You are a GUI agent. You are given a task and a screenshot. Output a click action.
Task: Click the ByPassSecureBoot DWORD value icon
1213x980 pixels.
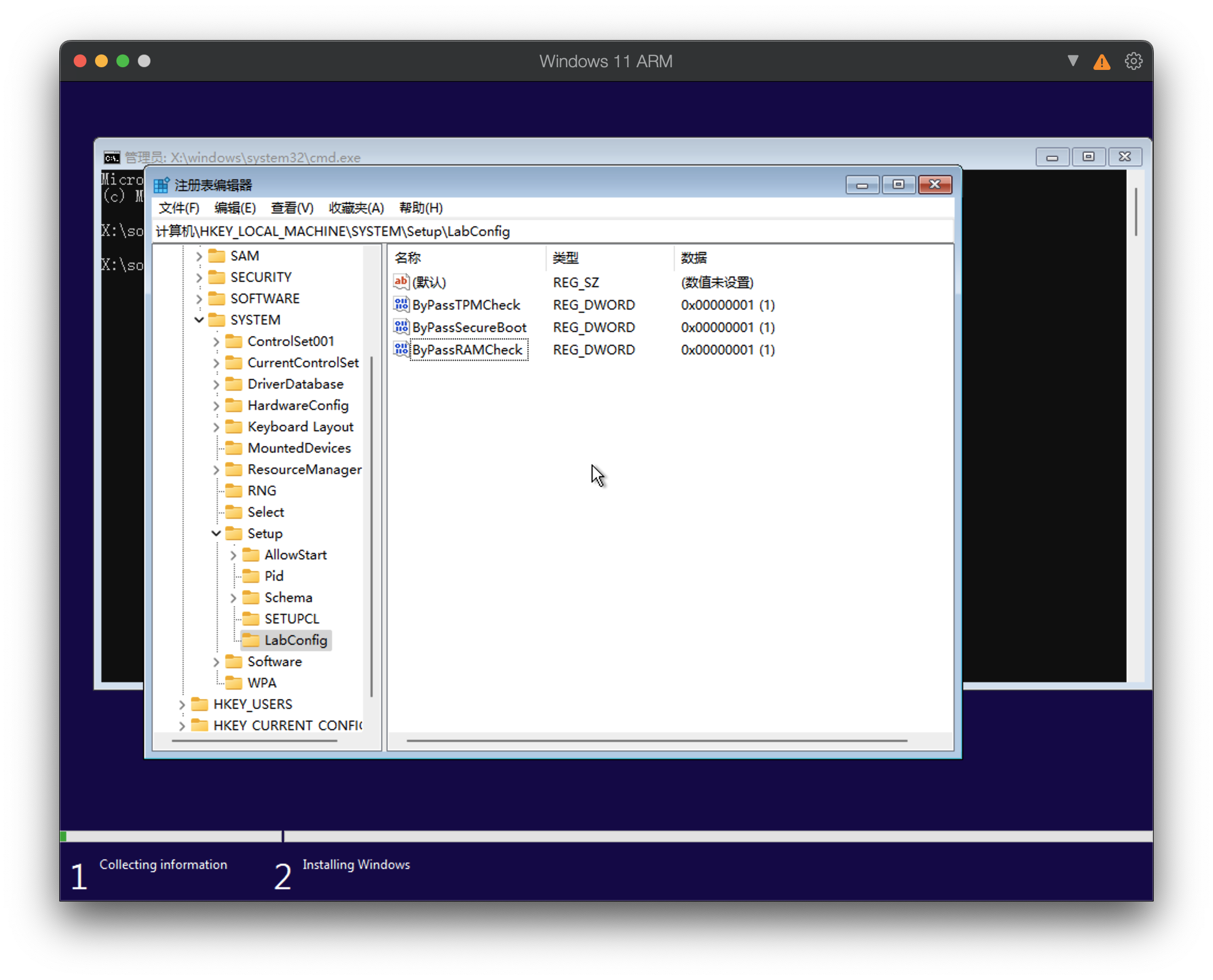point(401,327)
